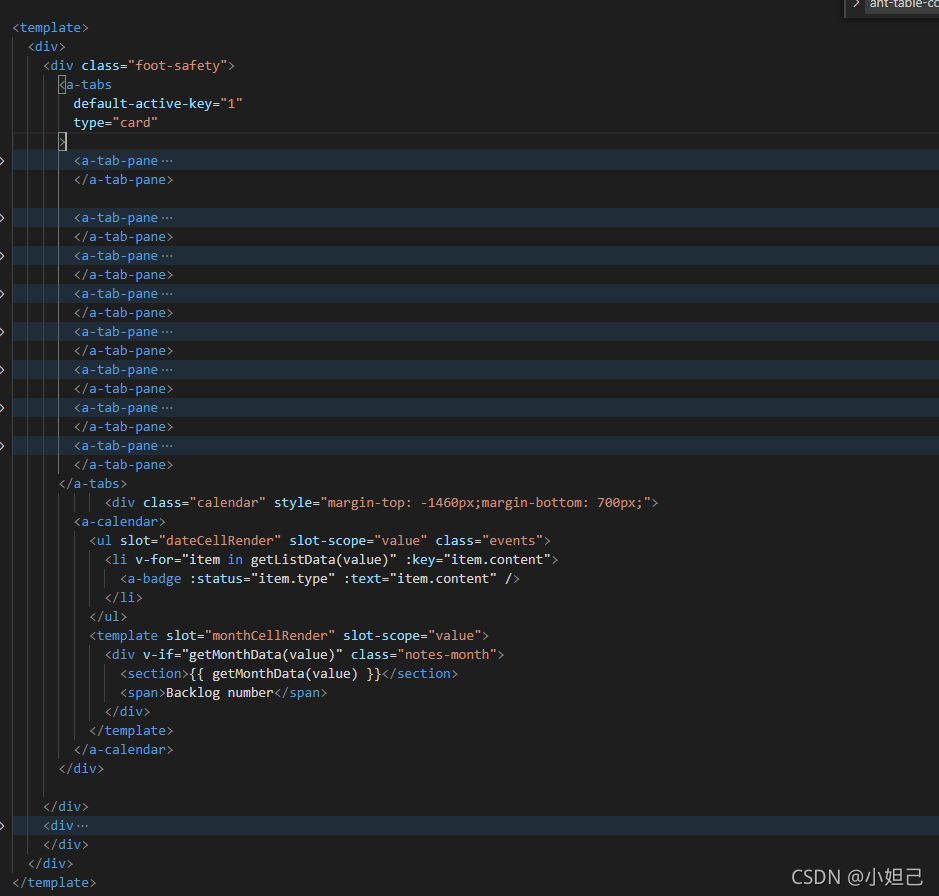Unfold the fourth collapsed a-tab-pane gutter chevron
The width and height of the screenshot is (939, 896).
(x=2, y=293)
